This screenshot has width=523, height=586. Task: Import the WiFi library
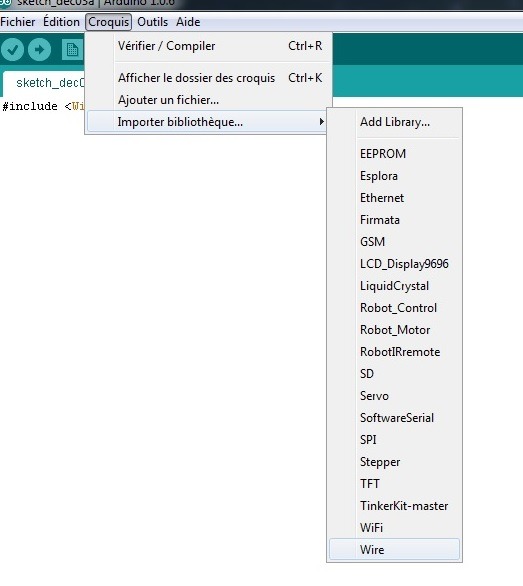[x=394, y=528]
